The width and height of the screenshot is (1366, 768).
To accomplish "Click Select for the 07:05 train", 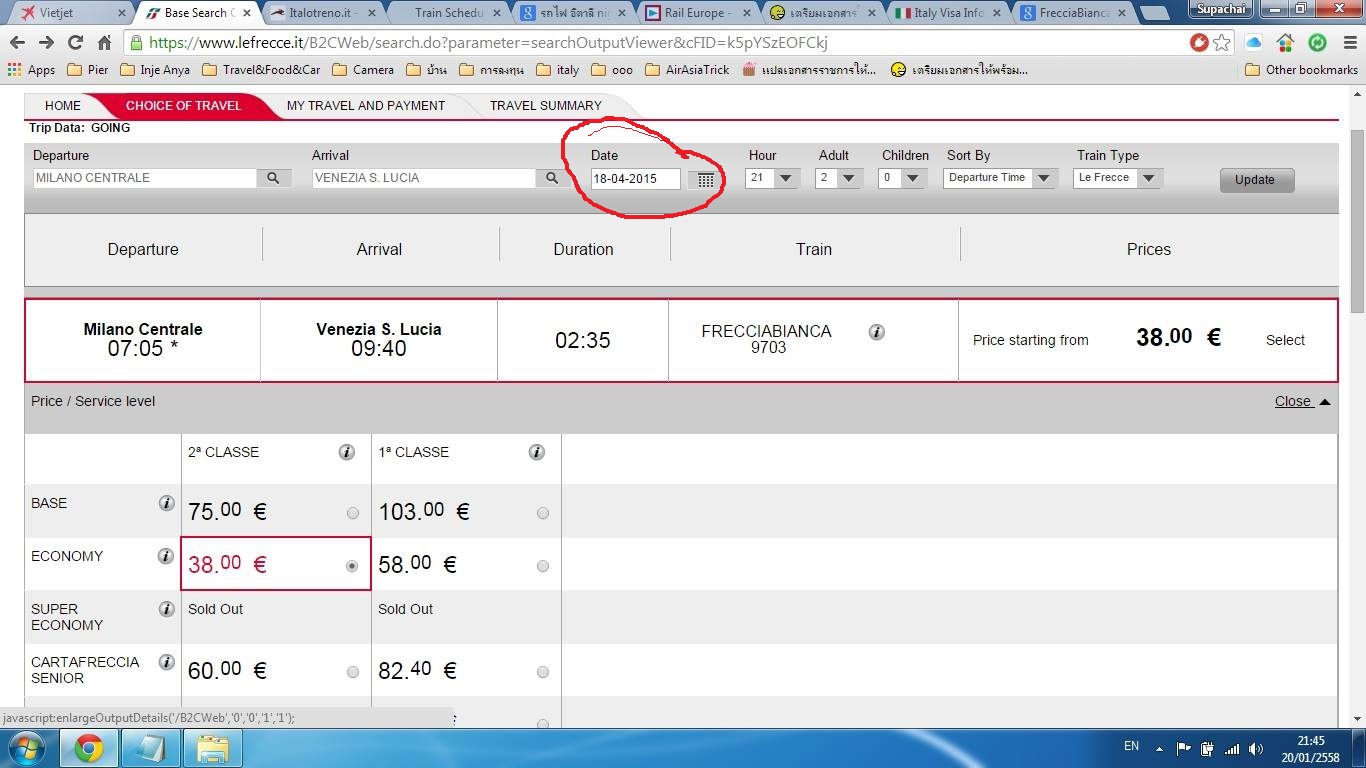I will coord(1285,340).
